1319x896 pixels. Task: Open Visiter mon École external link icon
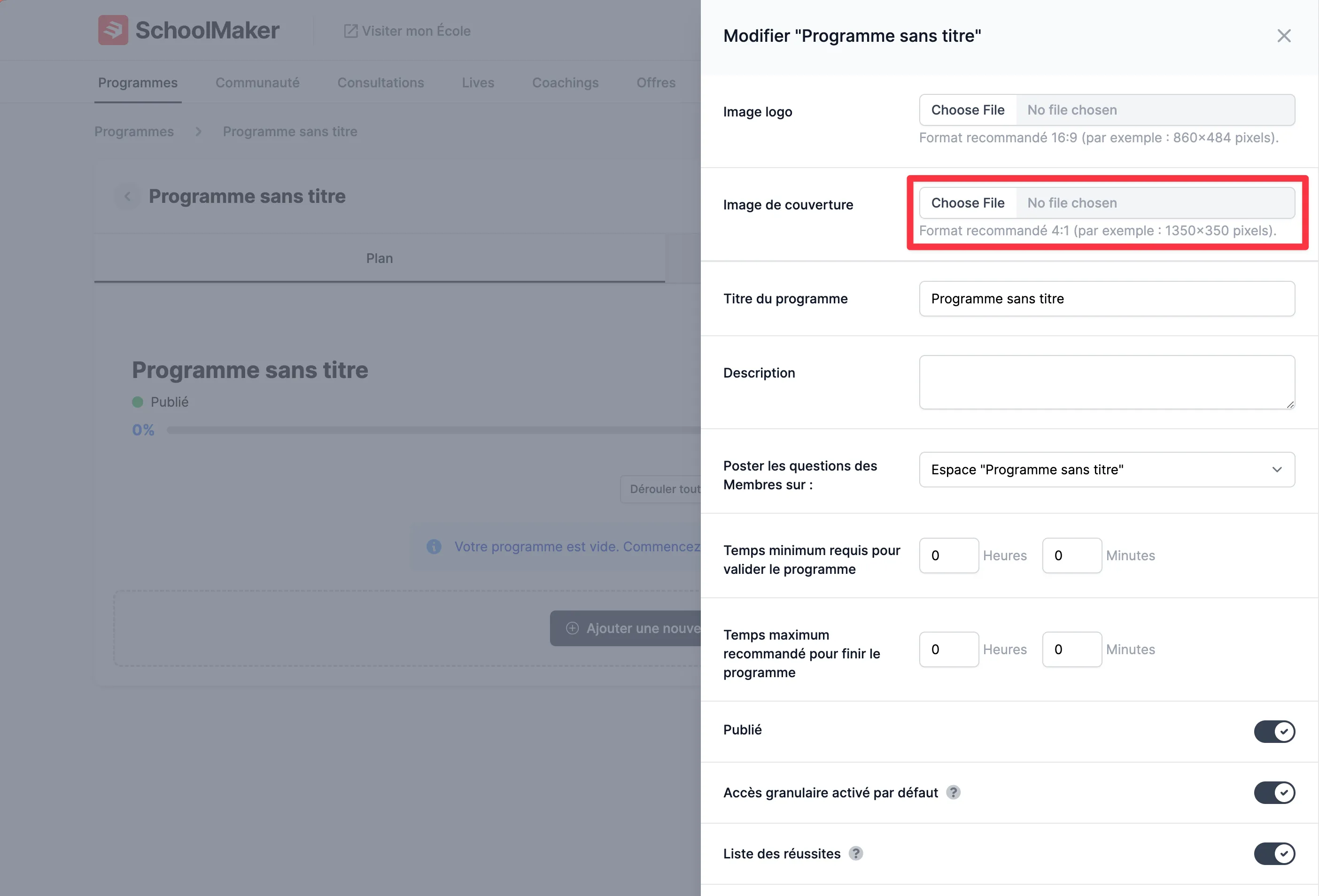351,31
